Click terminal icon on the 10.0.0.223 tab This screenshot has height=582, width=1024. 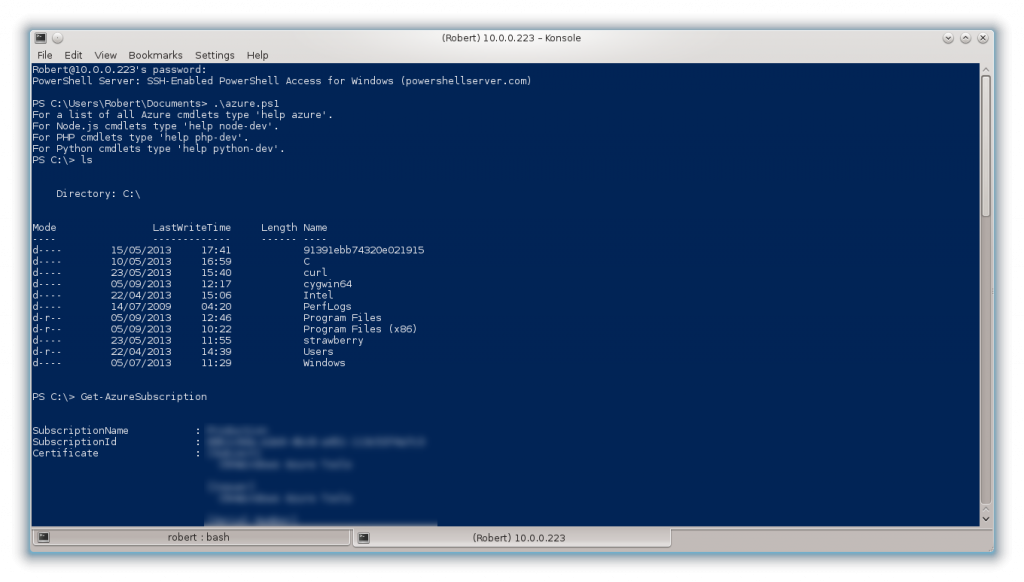click(364, 537)
